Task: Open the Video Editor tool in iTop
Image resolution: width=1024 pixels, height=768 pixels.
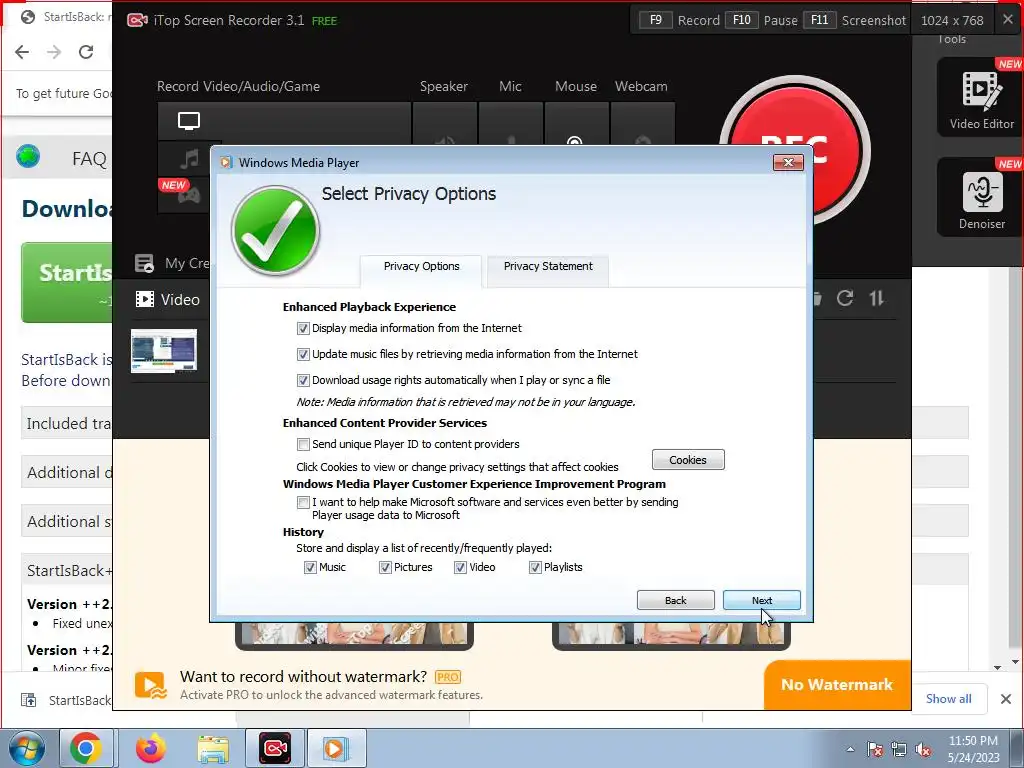Action: (981, 98)
